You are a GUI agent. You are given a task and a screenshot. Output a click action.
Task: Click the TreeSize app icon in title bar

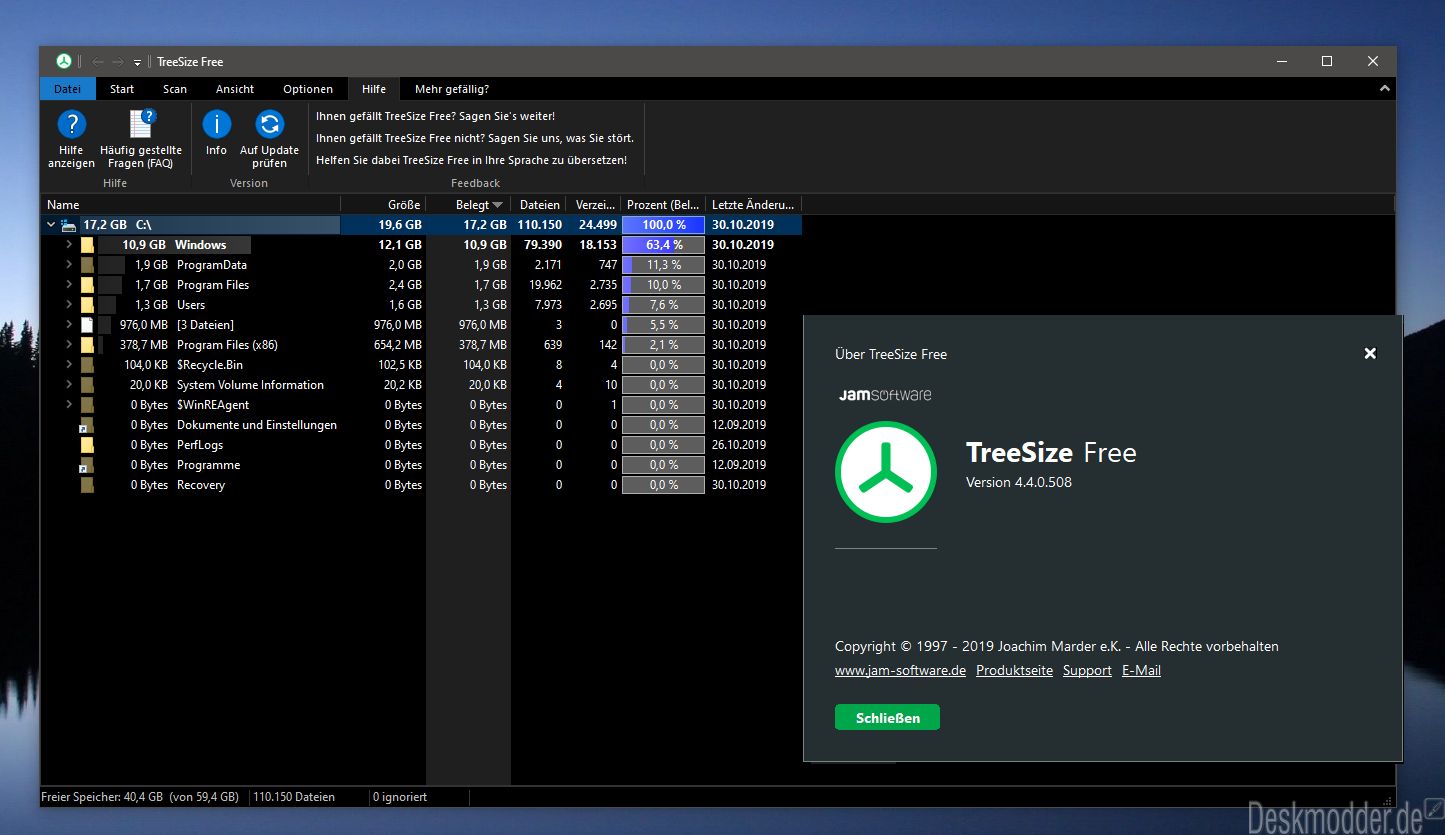coord(64,61)
